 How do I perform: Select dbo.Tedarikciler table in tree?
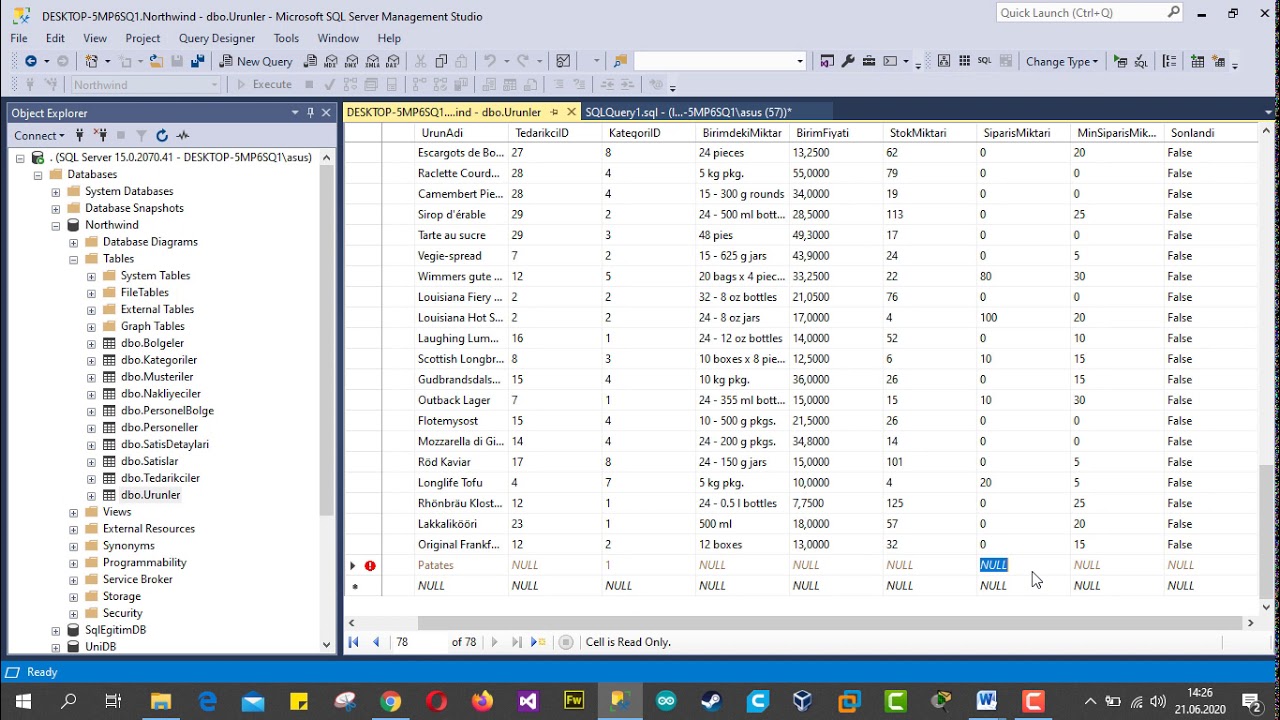coord(160,478)
